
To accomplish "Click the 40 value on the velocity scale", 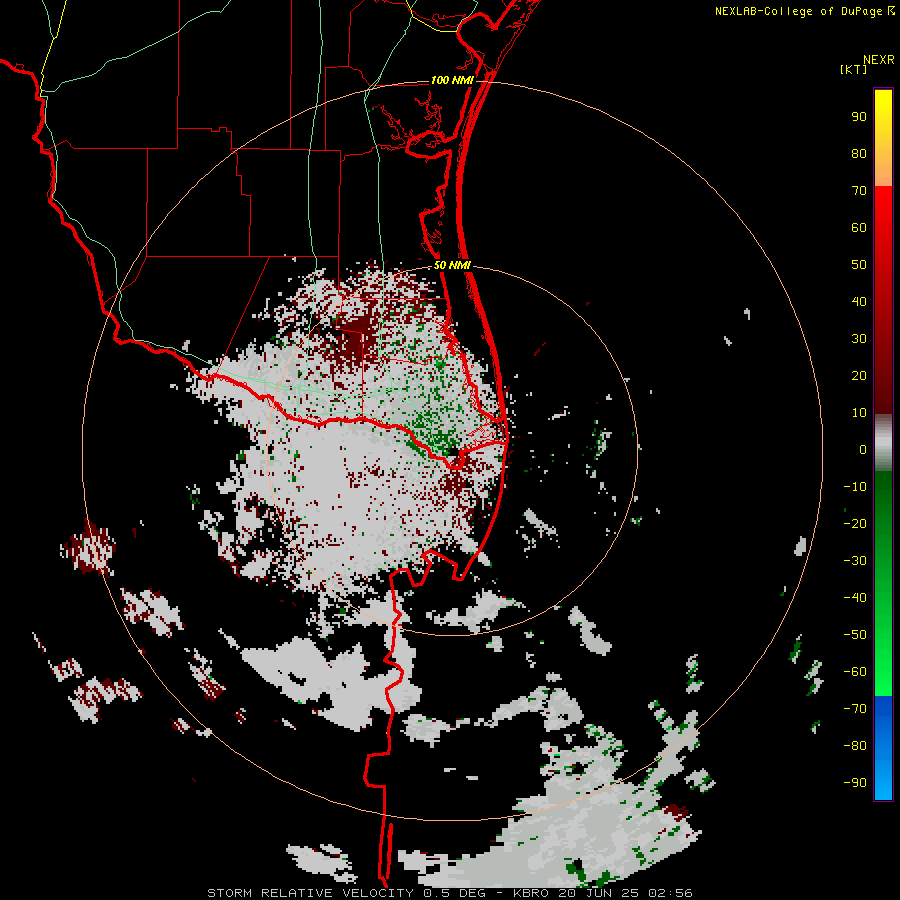I will [859, 302].
